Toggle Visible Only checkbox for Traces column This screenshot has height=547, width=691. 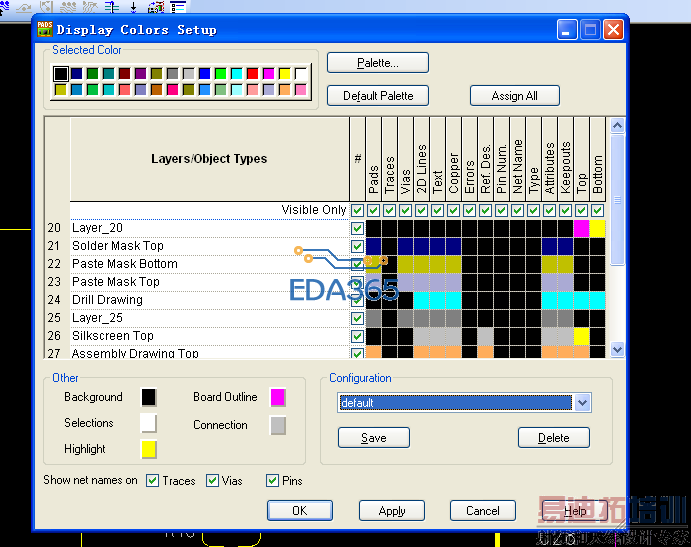[x=389, y=210]
